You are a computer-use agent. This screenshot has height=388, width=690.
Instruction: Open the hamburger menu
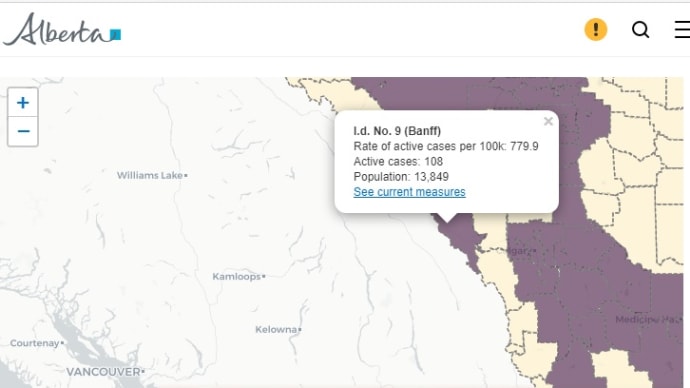tap(682, 29)
